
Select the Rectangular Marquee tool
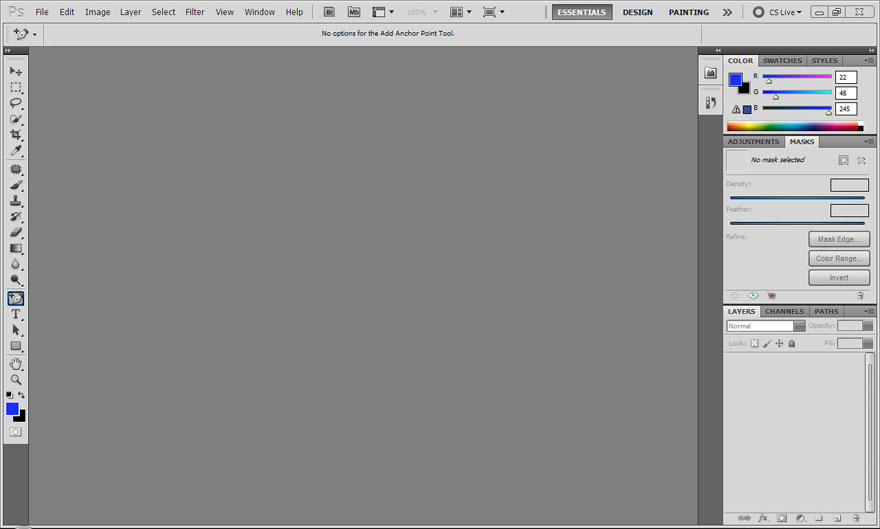[16, 88]
